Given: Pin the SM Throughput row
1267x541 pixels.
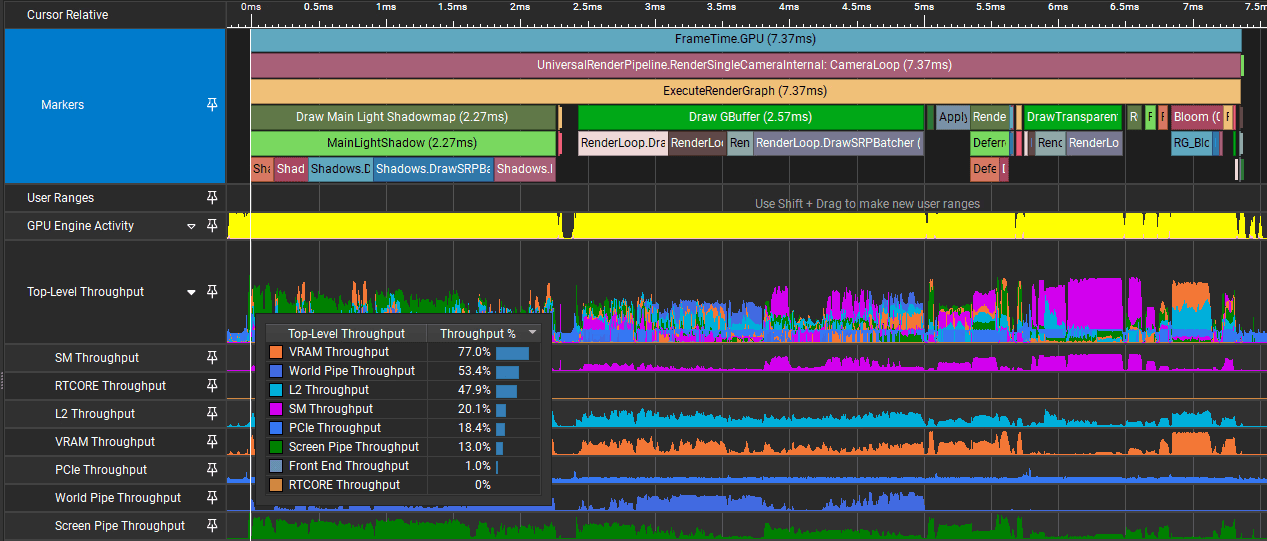Looking at the screenshot, I should point(212,358).
